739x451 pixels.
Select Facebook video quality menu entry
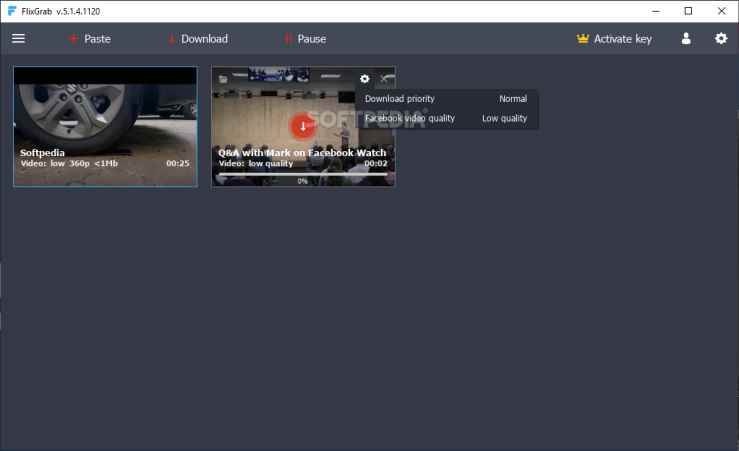[410, 118]
